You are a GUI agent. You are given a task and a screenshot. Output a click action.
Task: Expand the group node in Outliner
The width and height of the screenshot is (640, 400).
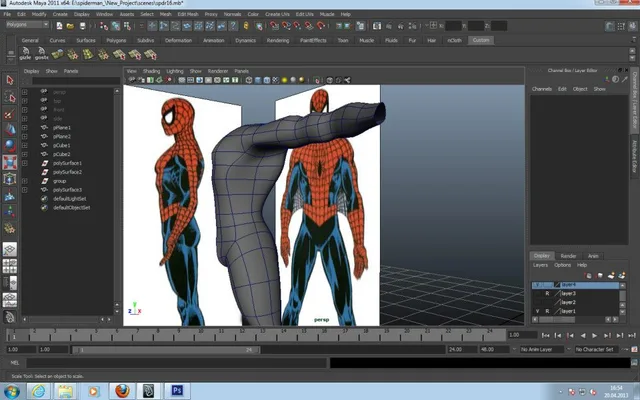25,181
